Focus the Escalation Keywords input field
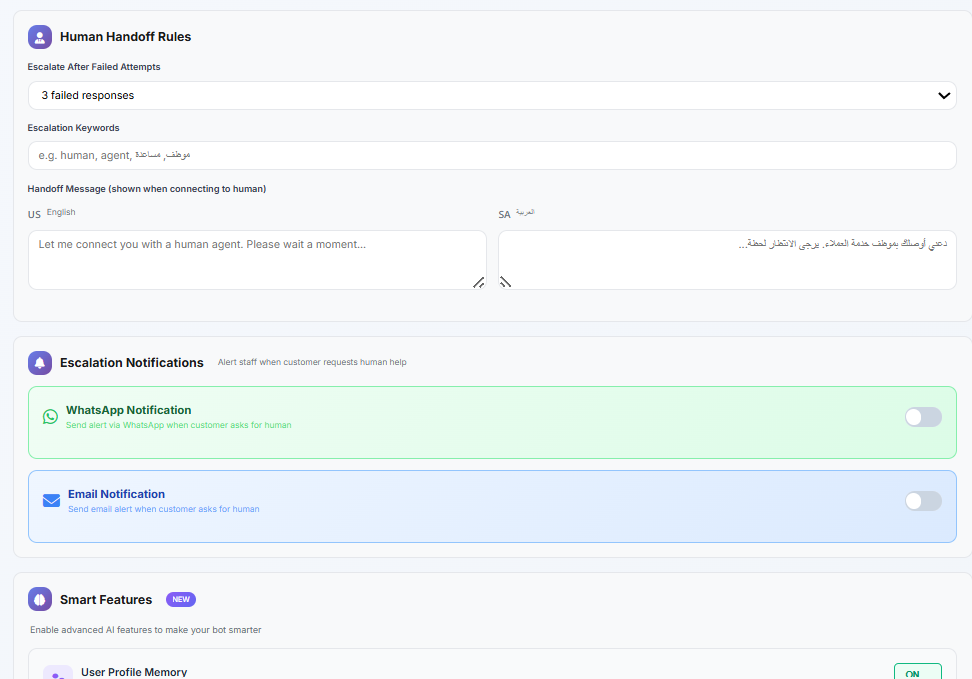Viewport: 972px width, 679px height. (492, 156)
